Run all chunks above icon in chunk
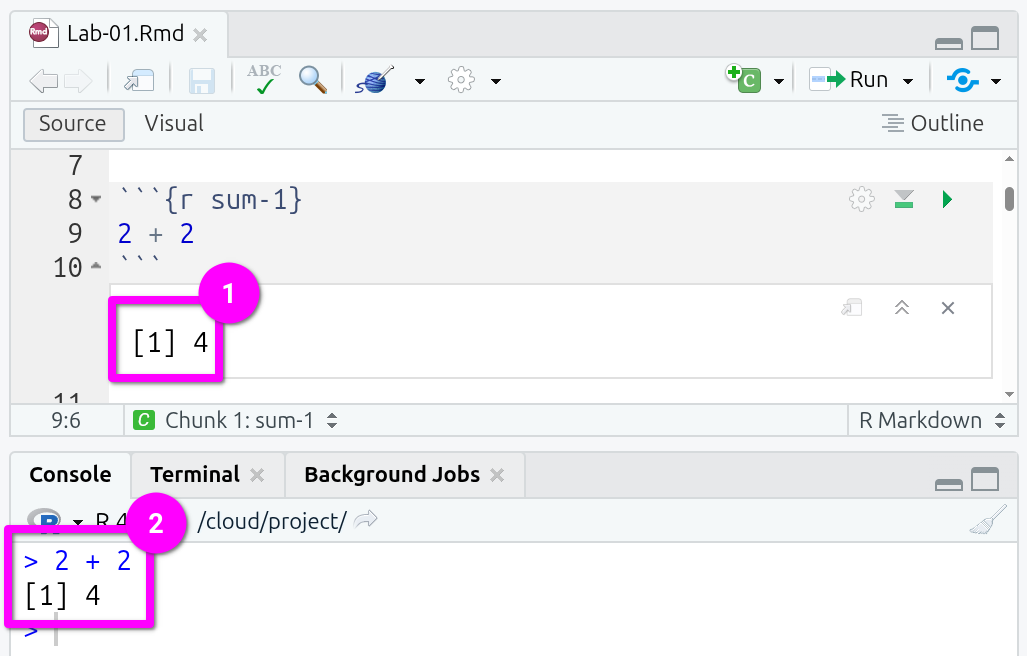Viewport: 1027px width, 656px height. pos(904,200)
